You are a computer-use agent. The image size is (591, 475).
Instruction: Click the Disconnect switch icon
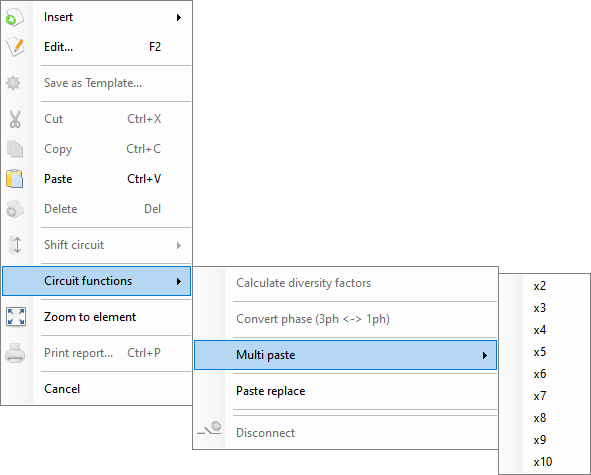point(210,429)
